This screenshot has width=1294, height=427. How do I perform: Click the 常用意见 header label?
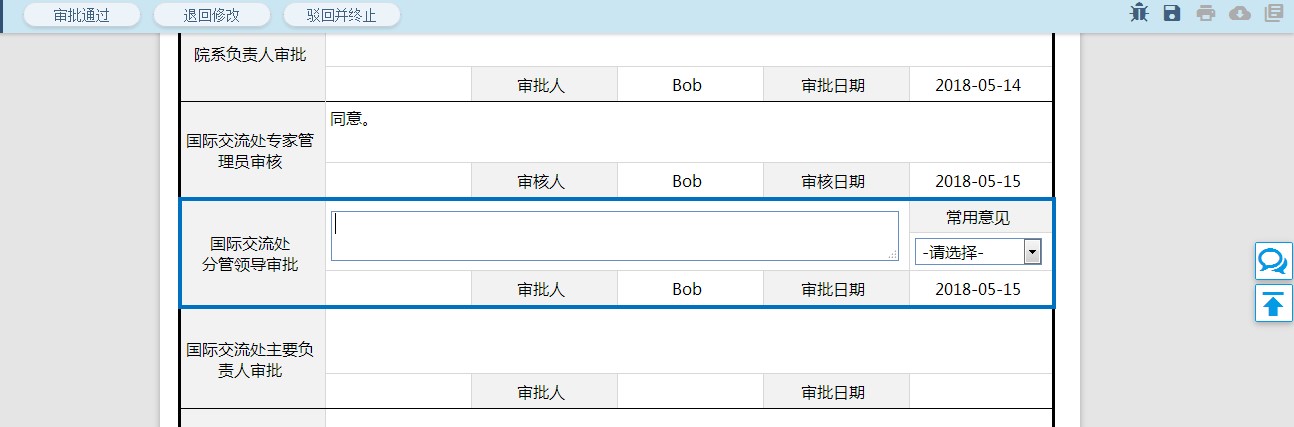978,217
